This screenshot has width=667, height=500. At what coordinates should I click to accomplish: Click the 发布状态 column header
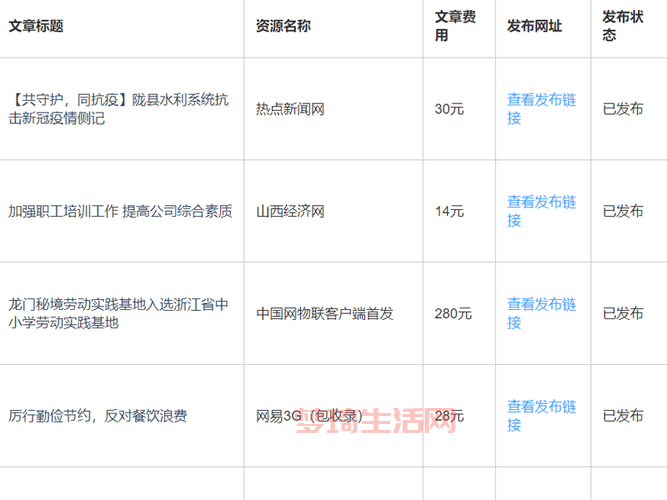coord(623,26)
